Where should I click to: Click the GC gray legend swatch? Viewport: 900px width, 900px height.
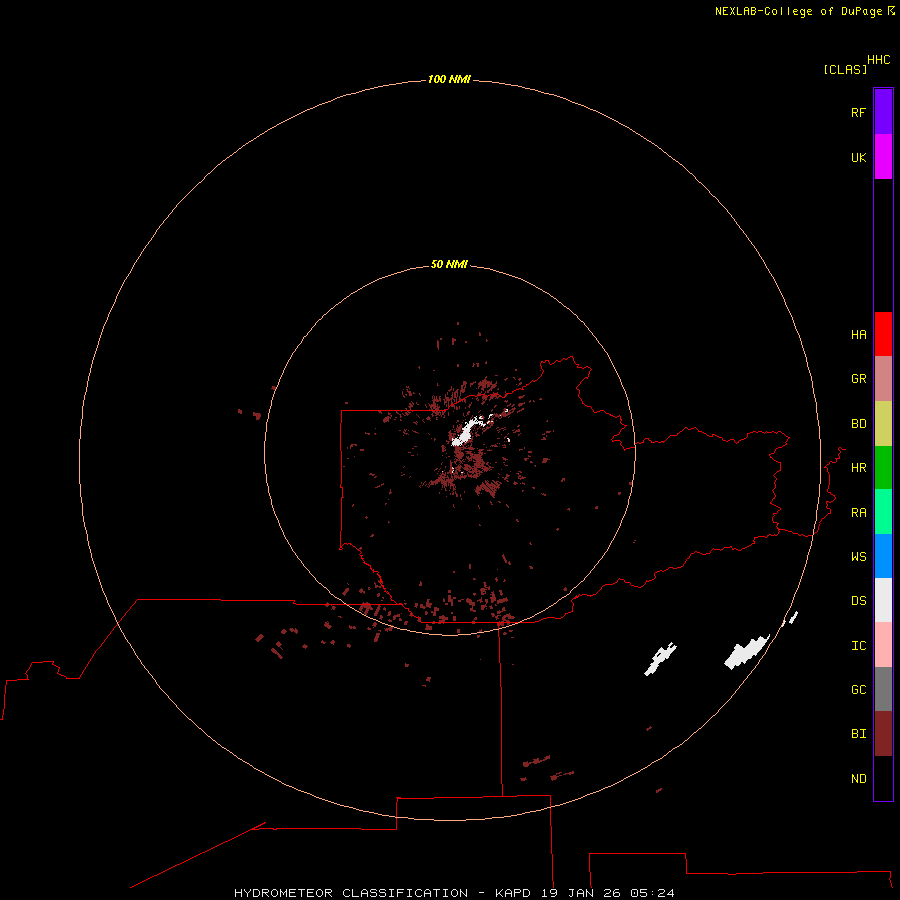883,689
